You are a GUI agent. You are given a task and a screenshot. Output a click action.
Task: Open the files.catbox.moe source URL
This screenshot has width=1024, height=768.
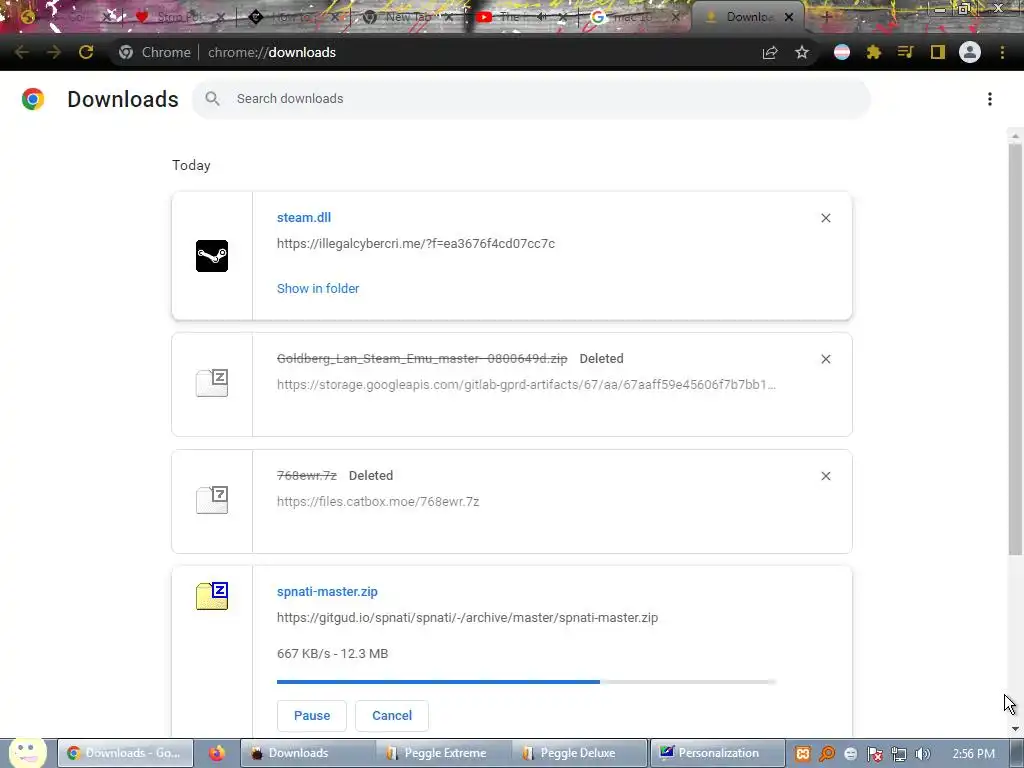pyautogui.click(x=378, y=502)
